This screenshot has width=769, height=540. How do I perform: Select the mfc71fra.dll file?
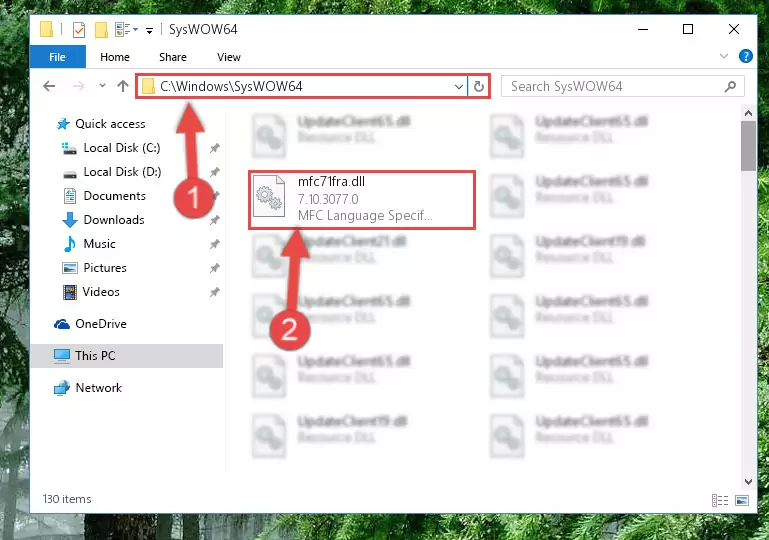click(362, 200)
